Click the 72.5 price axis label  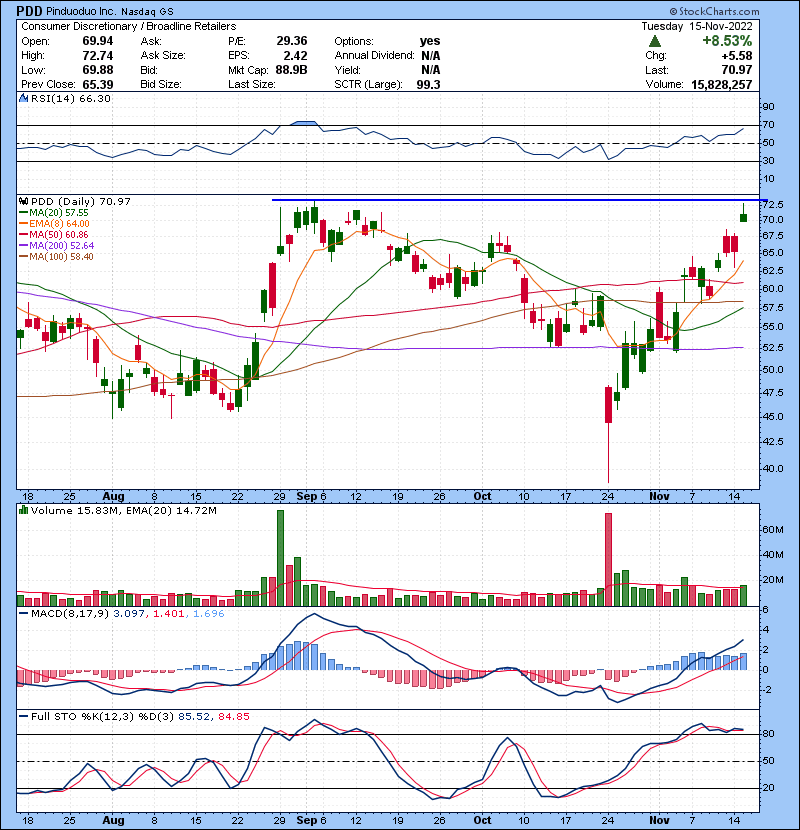pyautogui.click(x=774, y=204)
